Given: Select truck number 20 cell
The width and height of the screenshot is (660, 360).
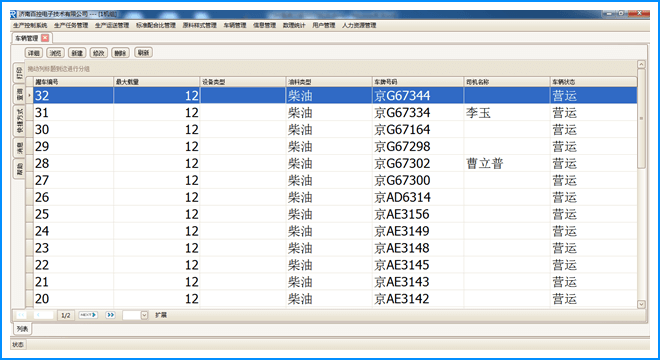Looking at the screenshot, I should 73,299.
